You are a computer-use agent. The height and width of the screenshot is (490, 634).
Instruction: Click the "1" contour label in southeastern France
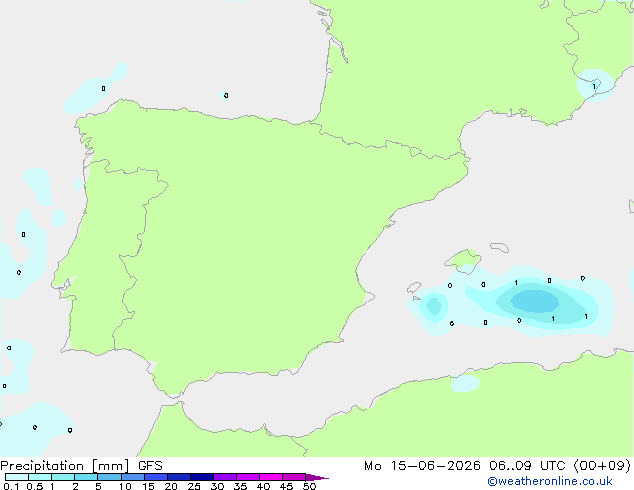point(594,87)
